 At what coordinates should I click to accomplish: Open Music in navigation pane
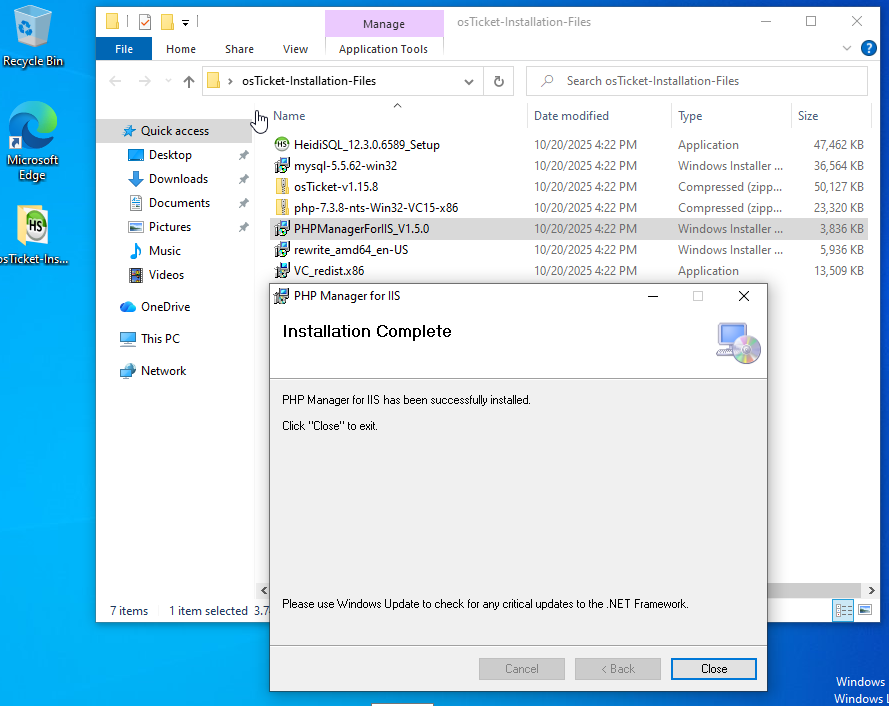[164, 251]
